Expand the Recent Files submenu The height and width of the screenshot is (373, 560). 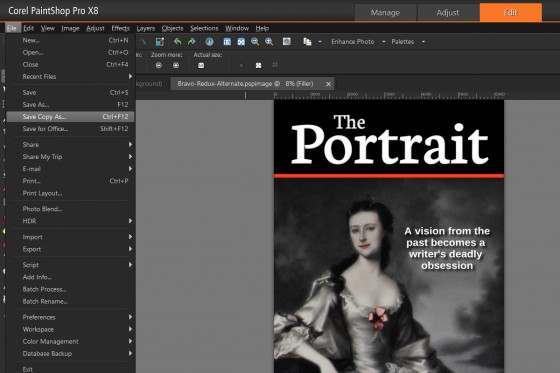click(x=71, y=76)
